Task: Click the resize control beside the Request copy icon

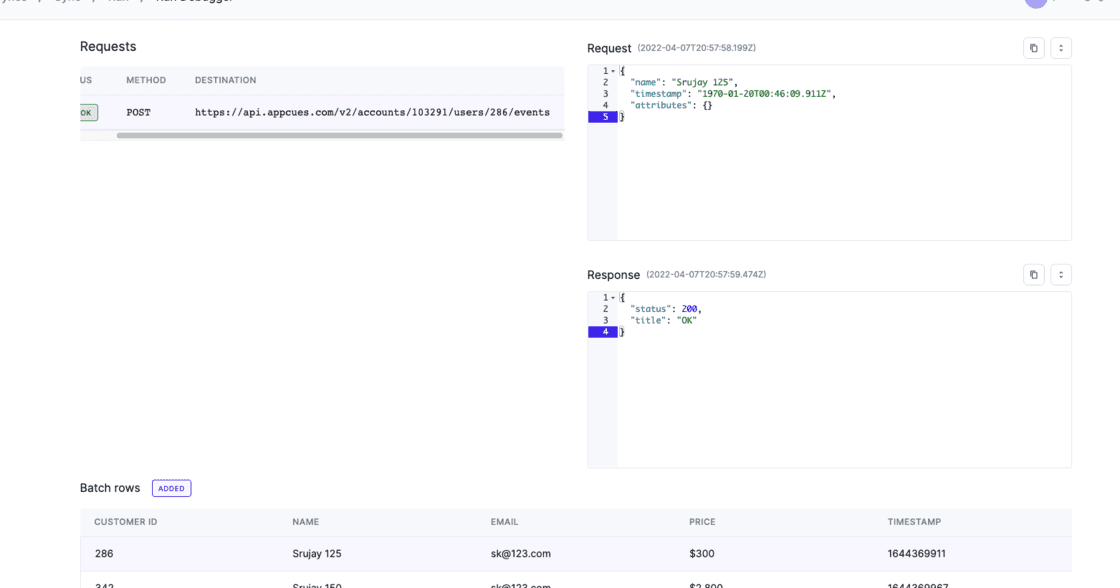Action: click(x=1060, y=47)
